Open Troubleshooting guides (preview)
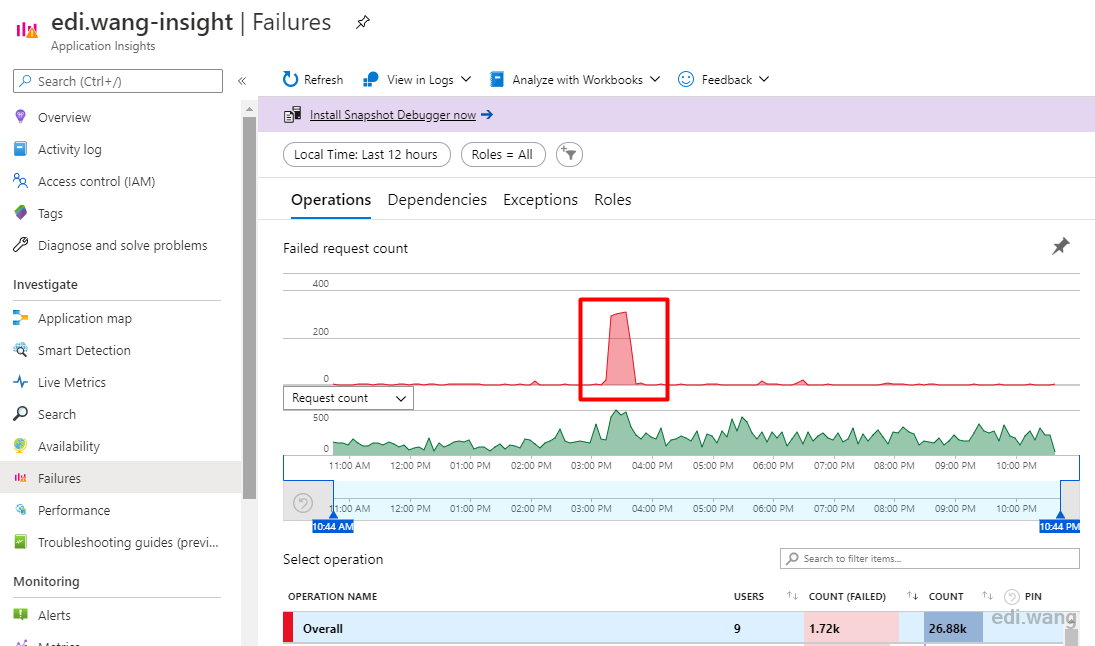1095x646 pixels. 128,543
